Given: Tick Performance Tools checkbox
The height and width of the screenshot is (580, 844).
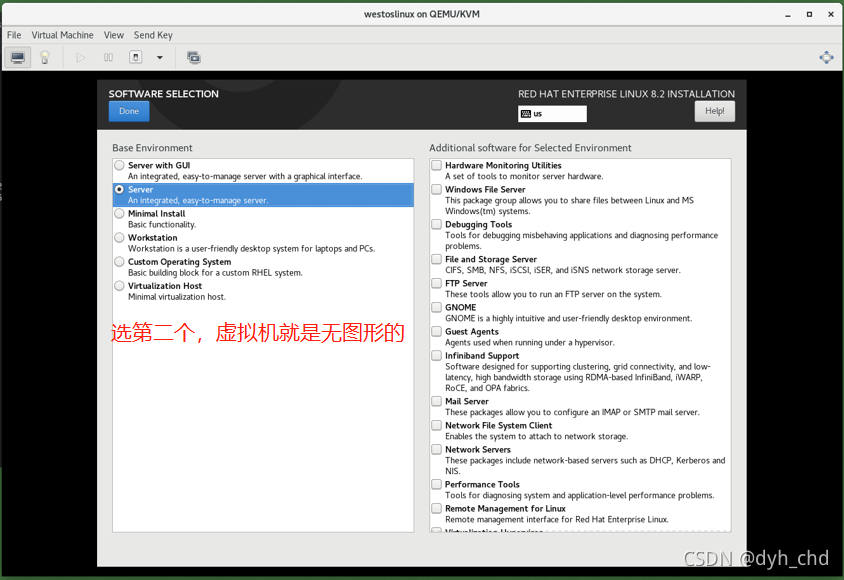Looking at the screenshot, I should coord(437,484).
